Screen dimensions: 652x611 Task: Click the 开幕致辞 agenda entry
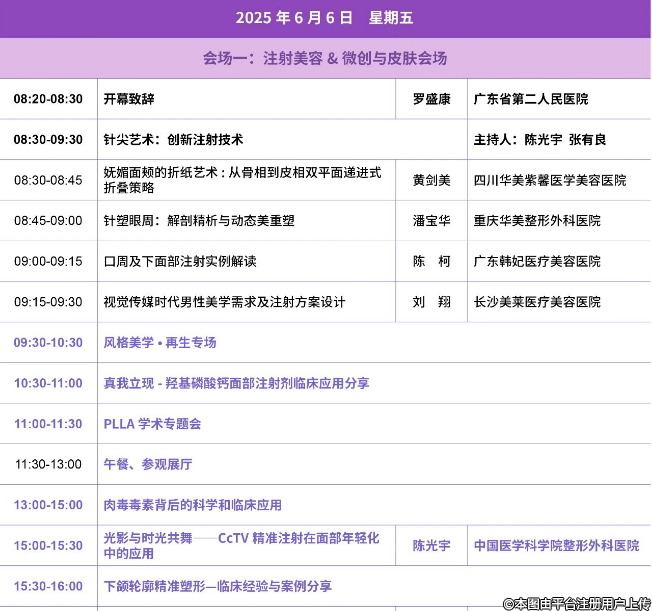[x=129, y=99]
